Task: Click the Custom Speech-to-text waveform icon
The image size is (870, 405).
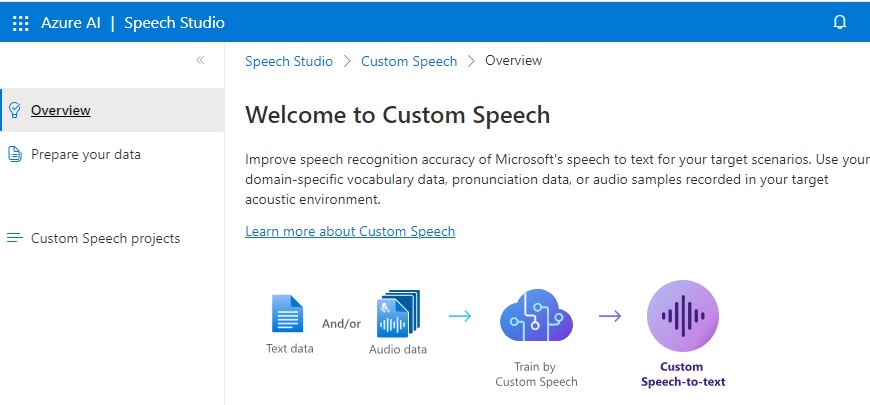Action: [x=683, y=316]
